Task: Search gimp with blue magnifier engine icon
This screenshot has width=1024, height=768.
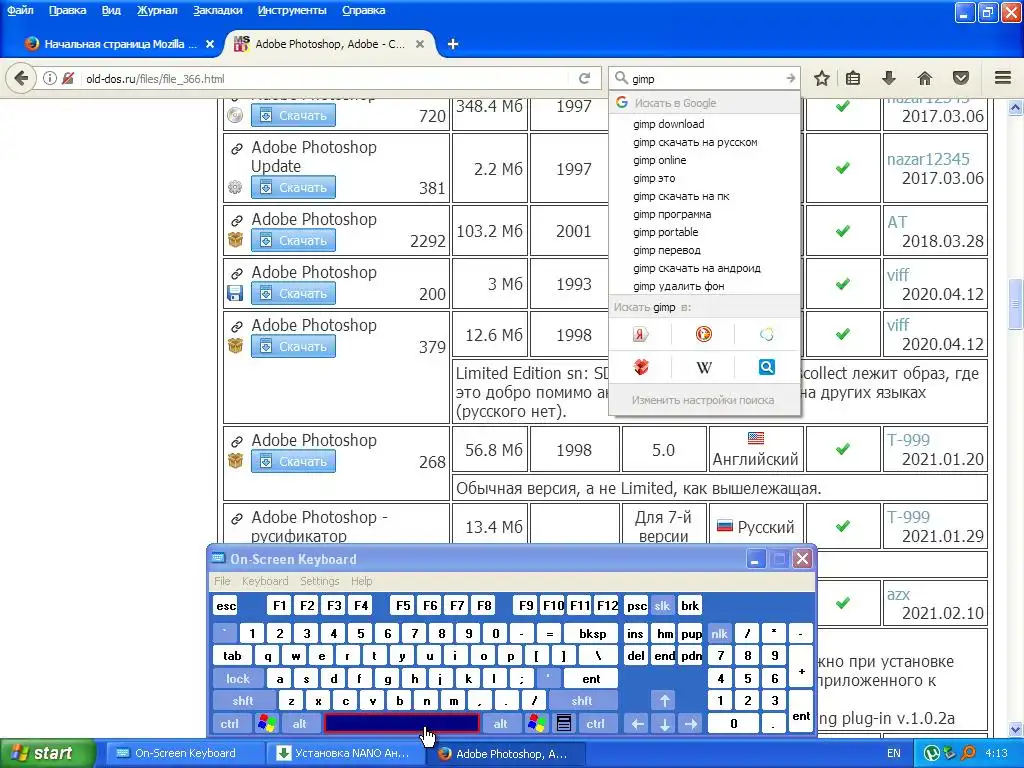Action: (767, 367)
